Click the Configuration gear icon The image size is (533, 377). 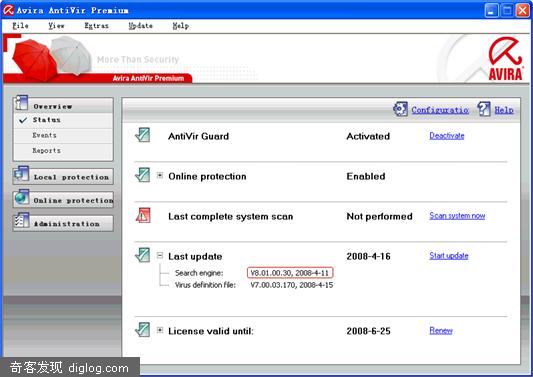pos(400,109)
